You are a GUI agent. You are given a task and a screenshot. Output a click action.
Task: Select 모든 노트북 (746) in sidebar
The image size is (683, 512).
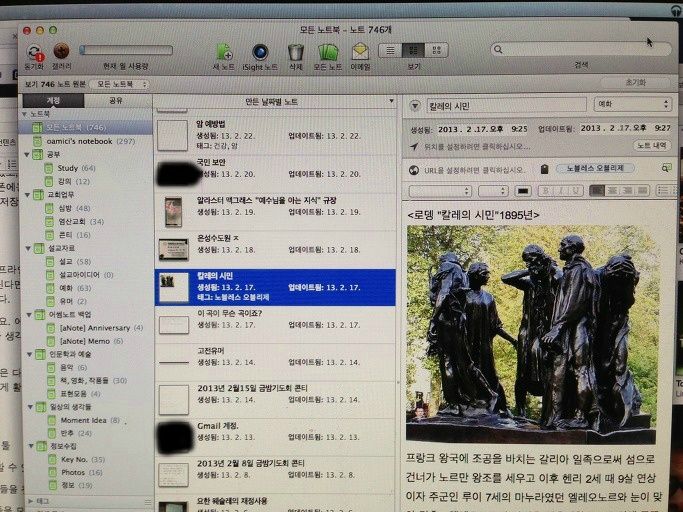[86, 127]
